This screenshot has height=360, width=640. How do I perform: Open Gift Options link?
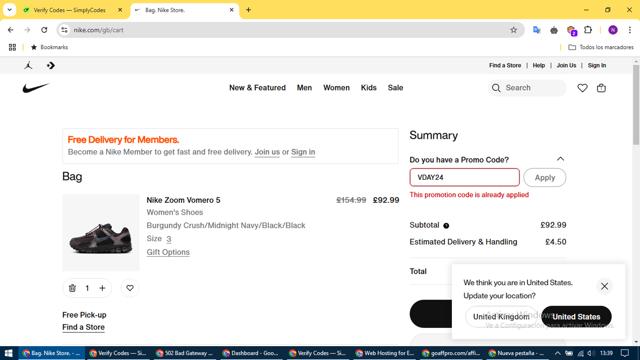(x=168, y=252)
